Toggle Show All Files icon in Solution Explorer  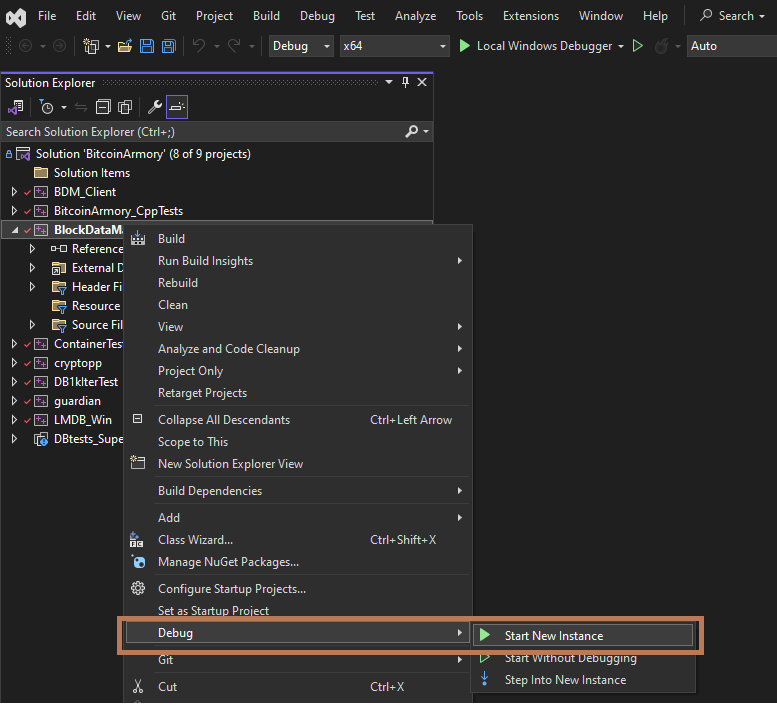(125, 107)
